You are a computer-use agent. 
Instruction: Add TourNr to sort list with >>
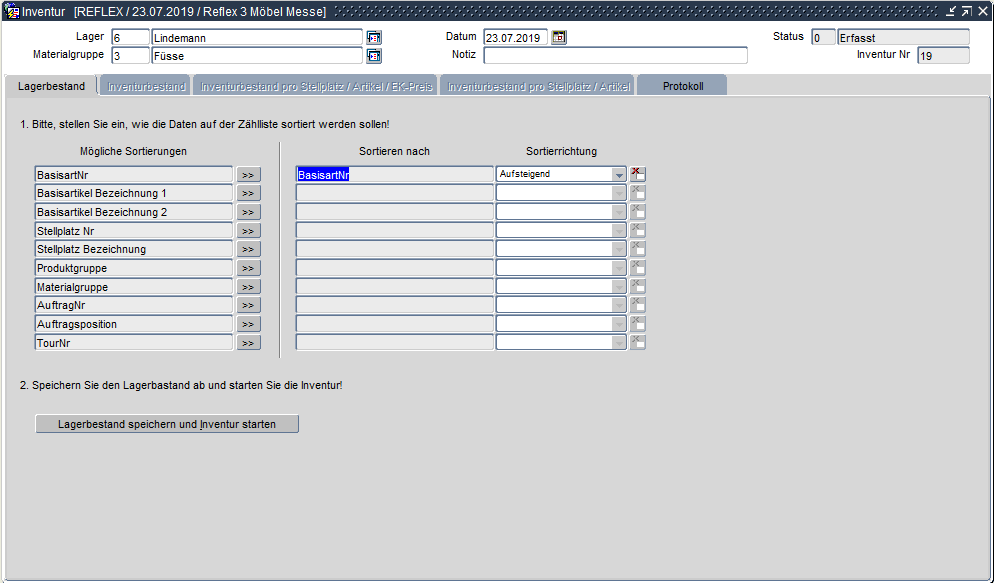248,343
